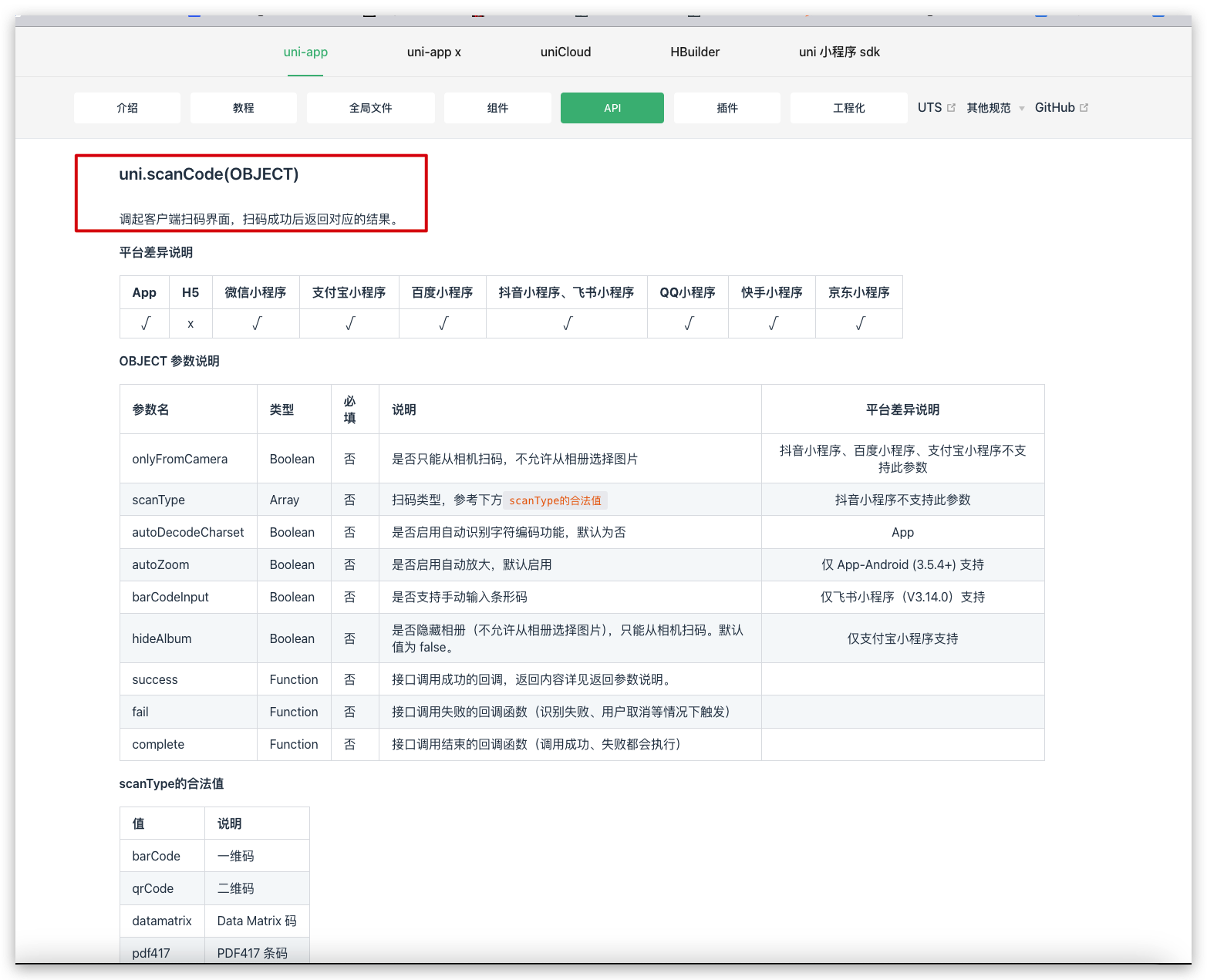This screenshot has width=1207, height=980.
Task: Follow the orange scanType的合法值 link
Action: [555, 500]
